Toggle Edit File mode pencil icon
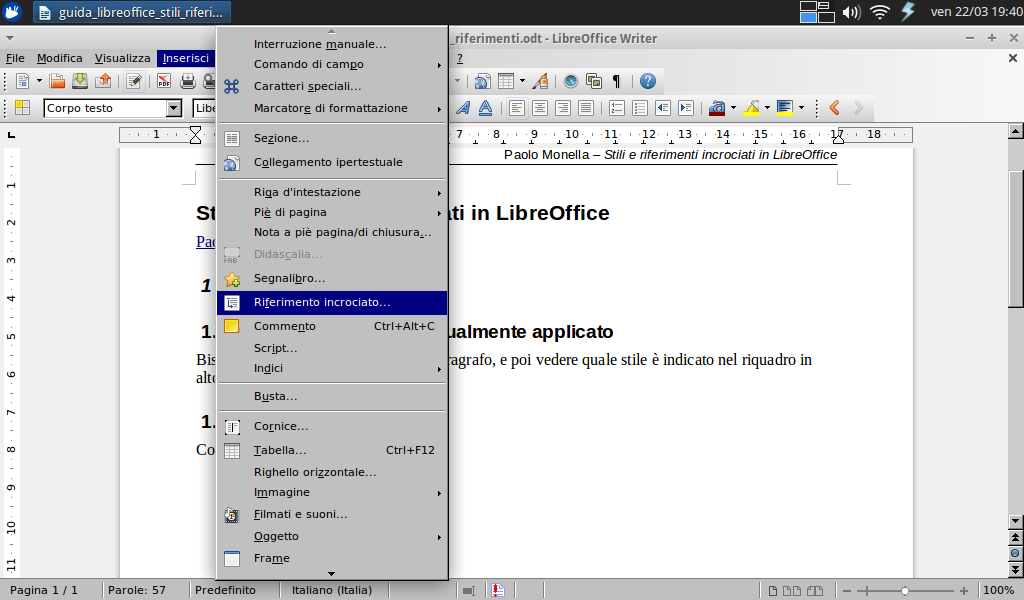1024x600 pixels. tap(134, 81)
